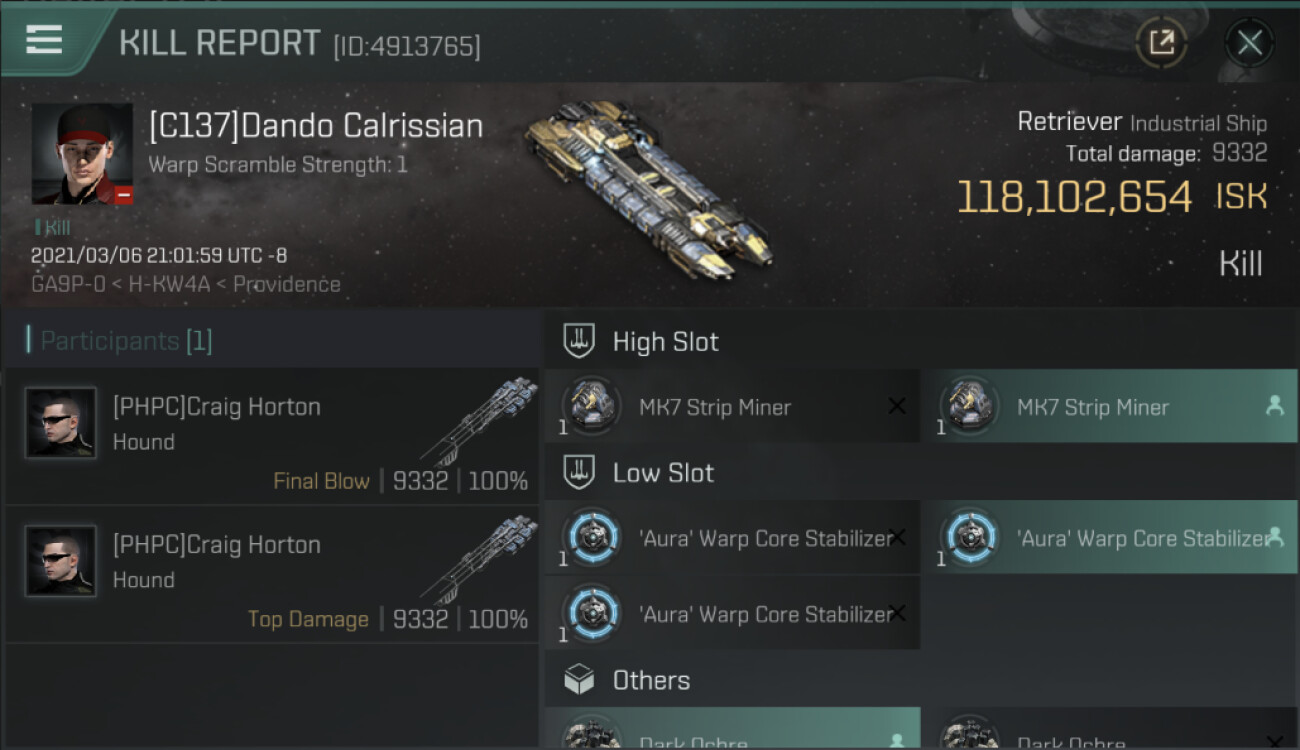Click the Others cube icon

click(x=580, y=680)
